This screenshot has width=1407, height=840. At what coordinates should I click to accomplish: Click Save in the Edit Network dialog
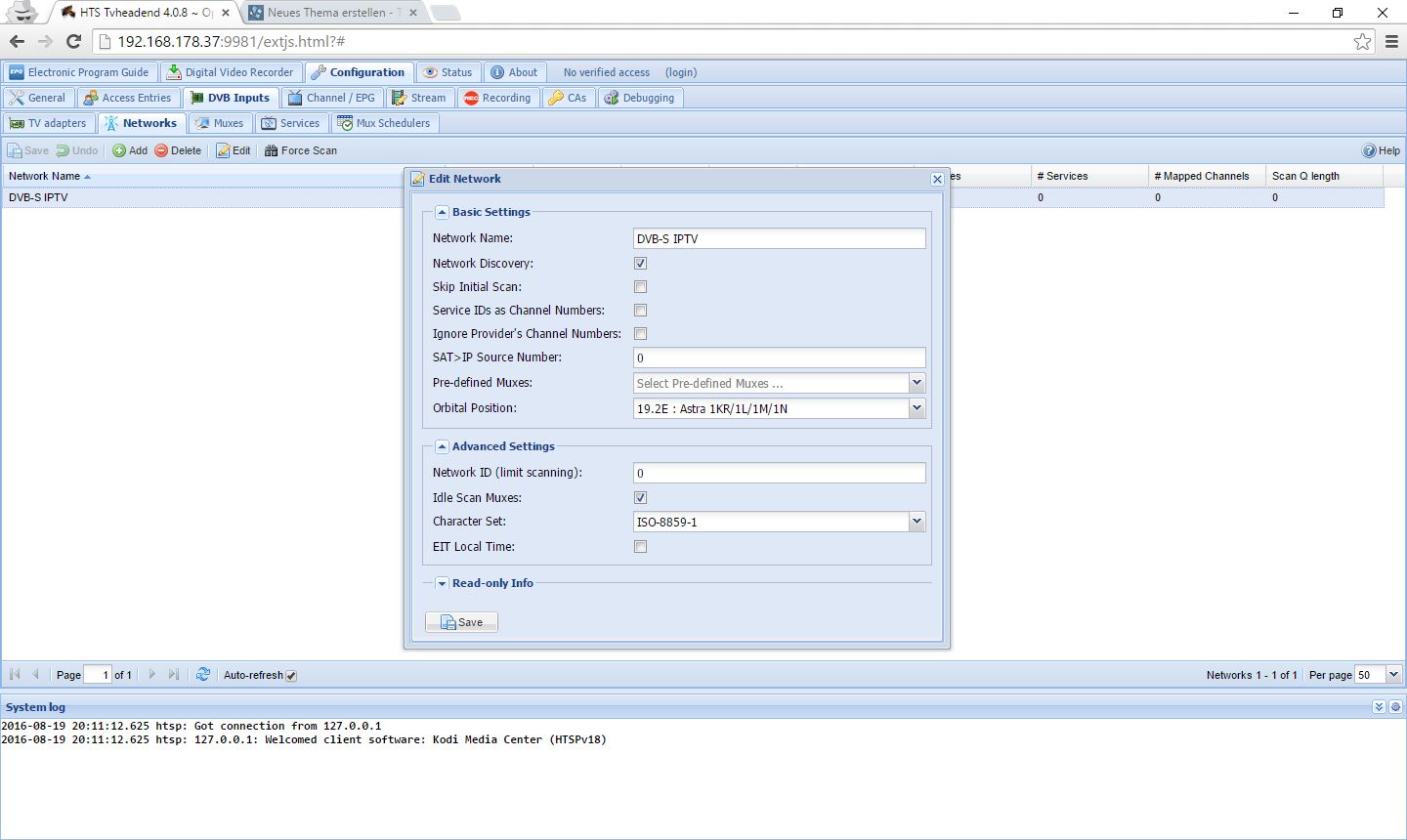pyautogui.click(x=461, y=622)
